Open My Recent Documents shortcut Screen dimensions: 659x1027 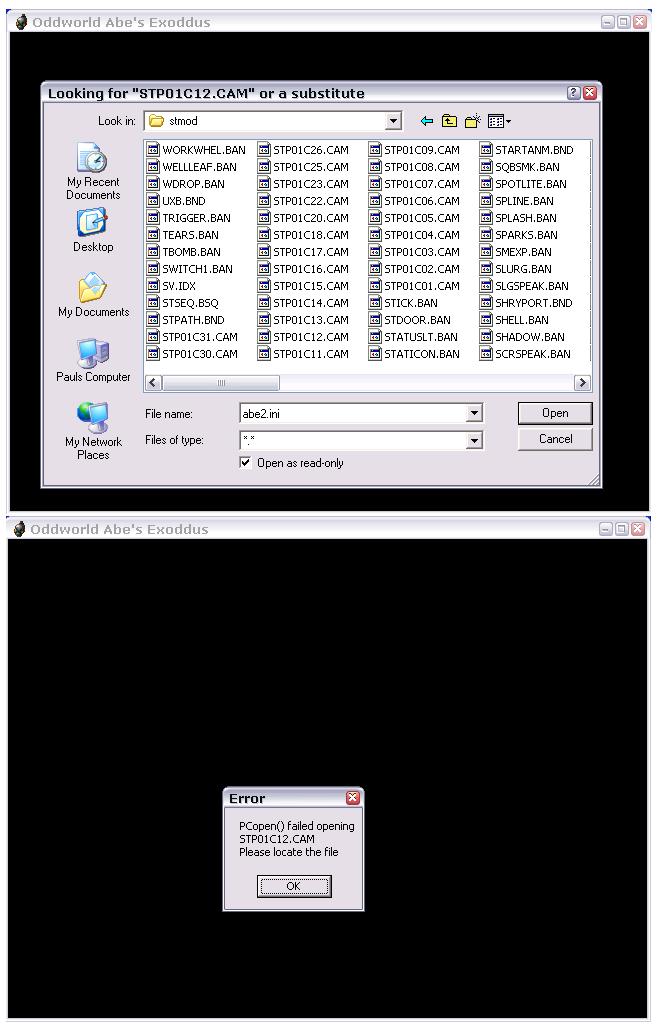pos(93,171)
